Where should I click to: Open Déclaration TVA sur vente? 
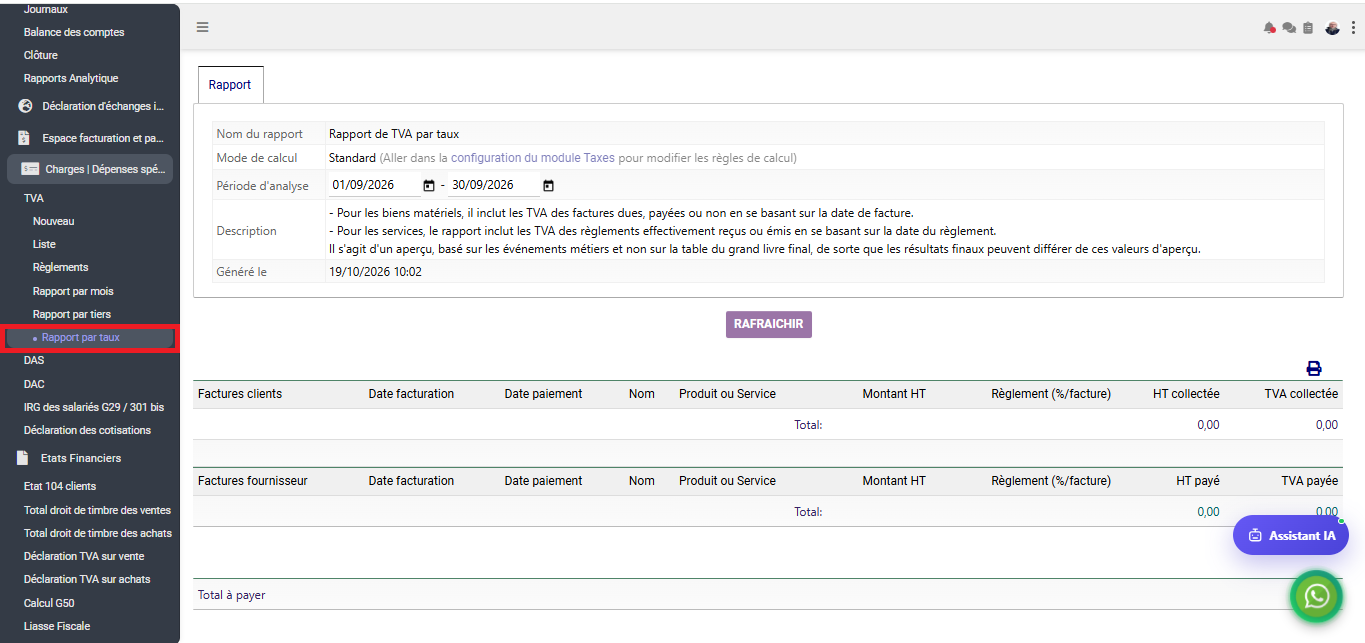point(84,556)
